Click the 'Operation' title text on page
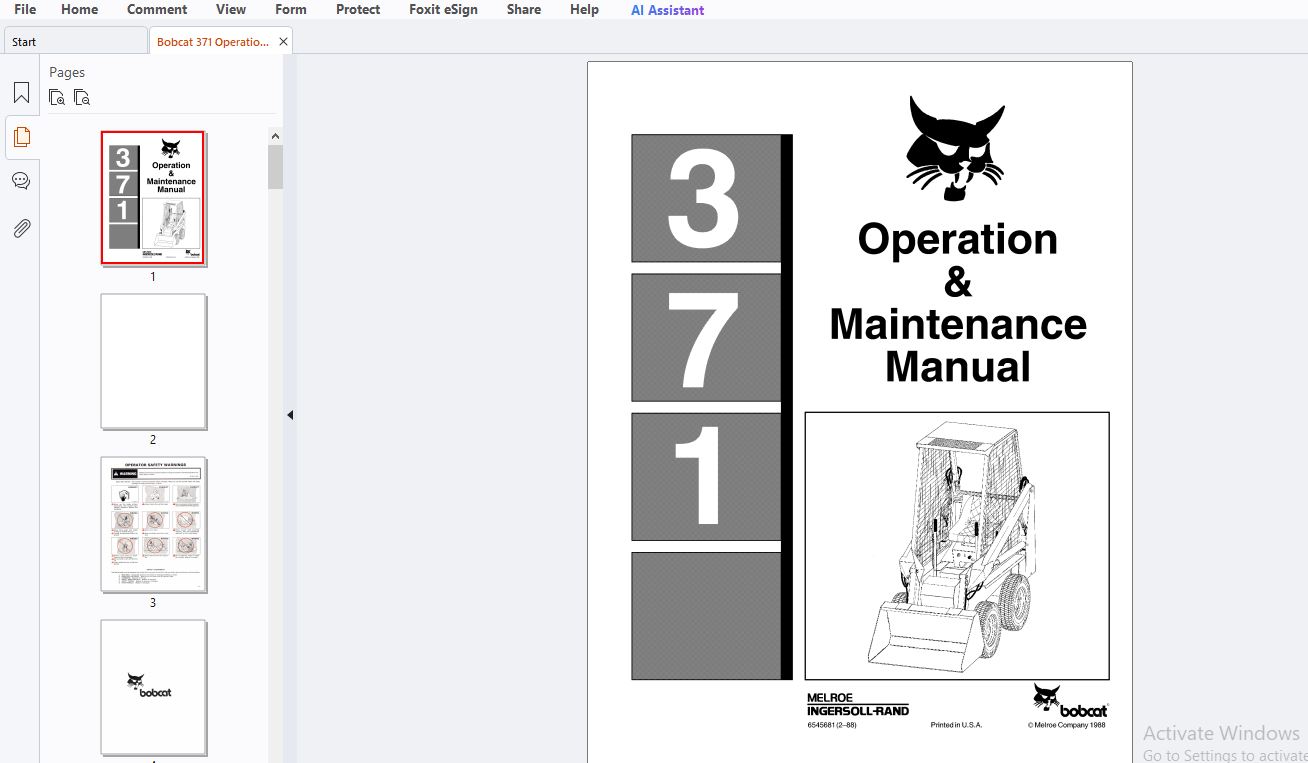Screen dimensions: 1308x763 958,239
